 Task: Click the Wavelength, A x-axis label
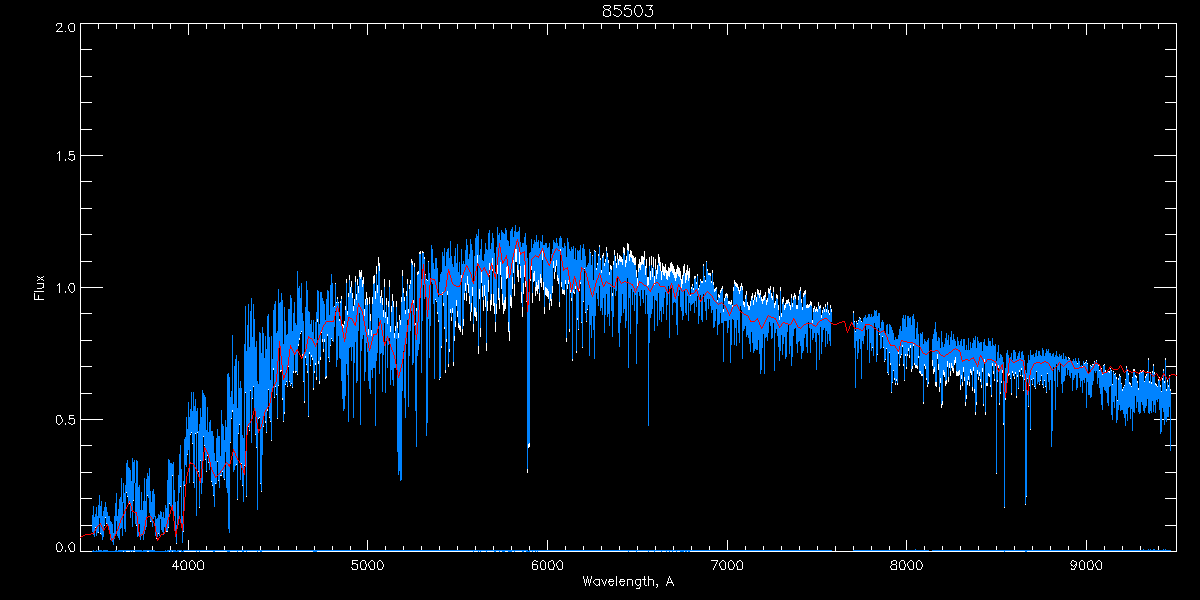[627, 582]
